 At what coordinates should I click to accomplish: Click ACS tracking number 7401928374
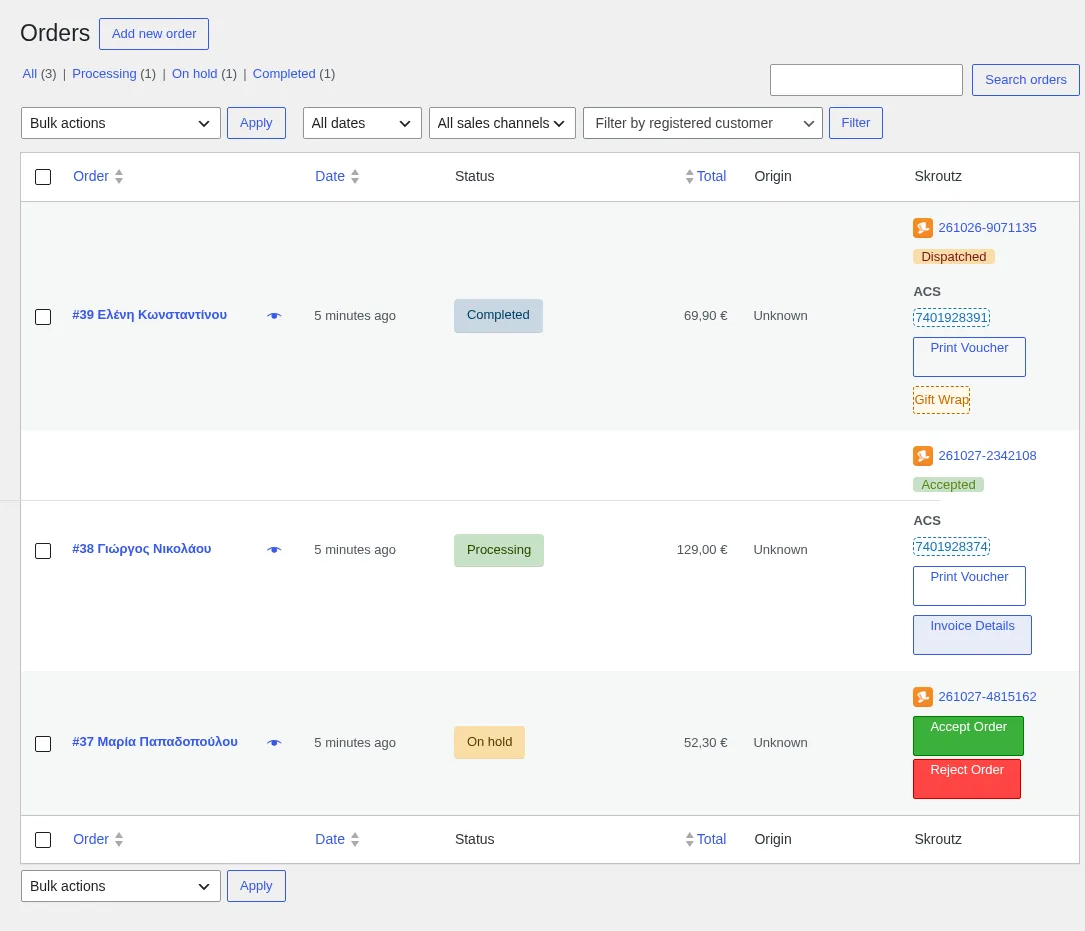[x=951, y=547]
